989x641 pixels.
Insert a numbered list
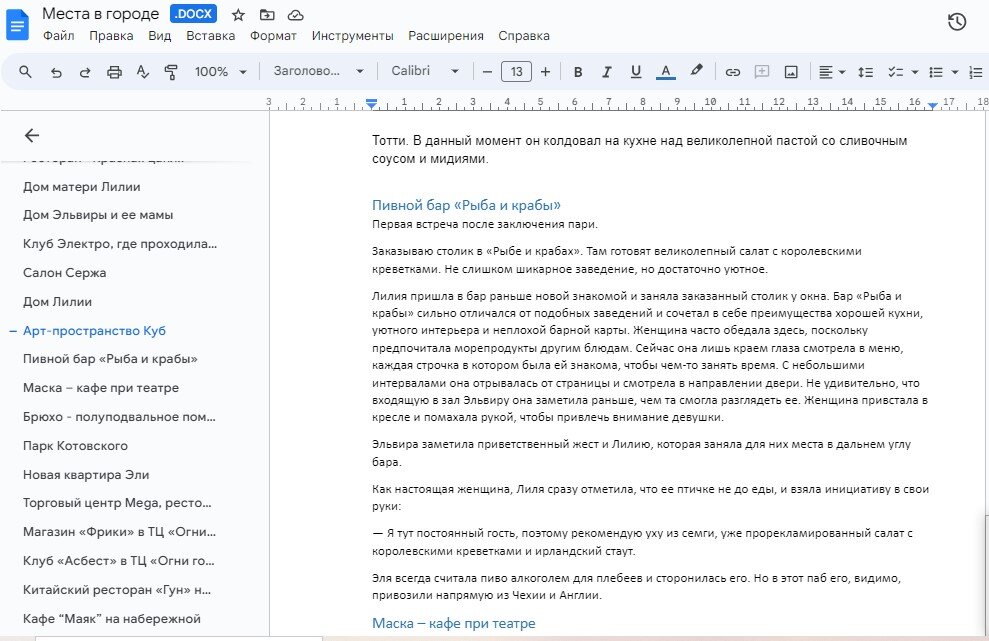pos(975,72)
